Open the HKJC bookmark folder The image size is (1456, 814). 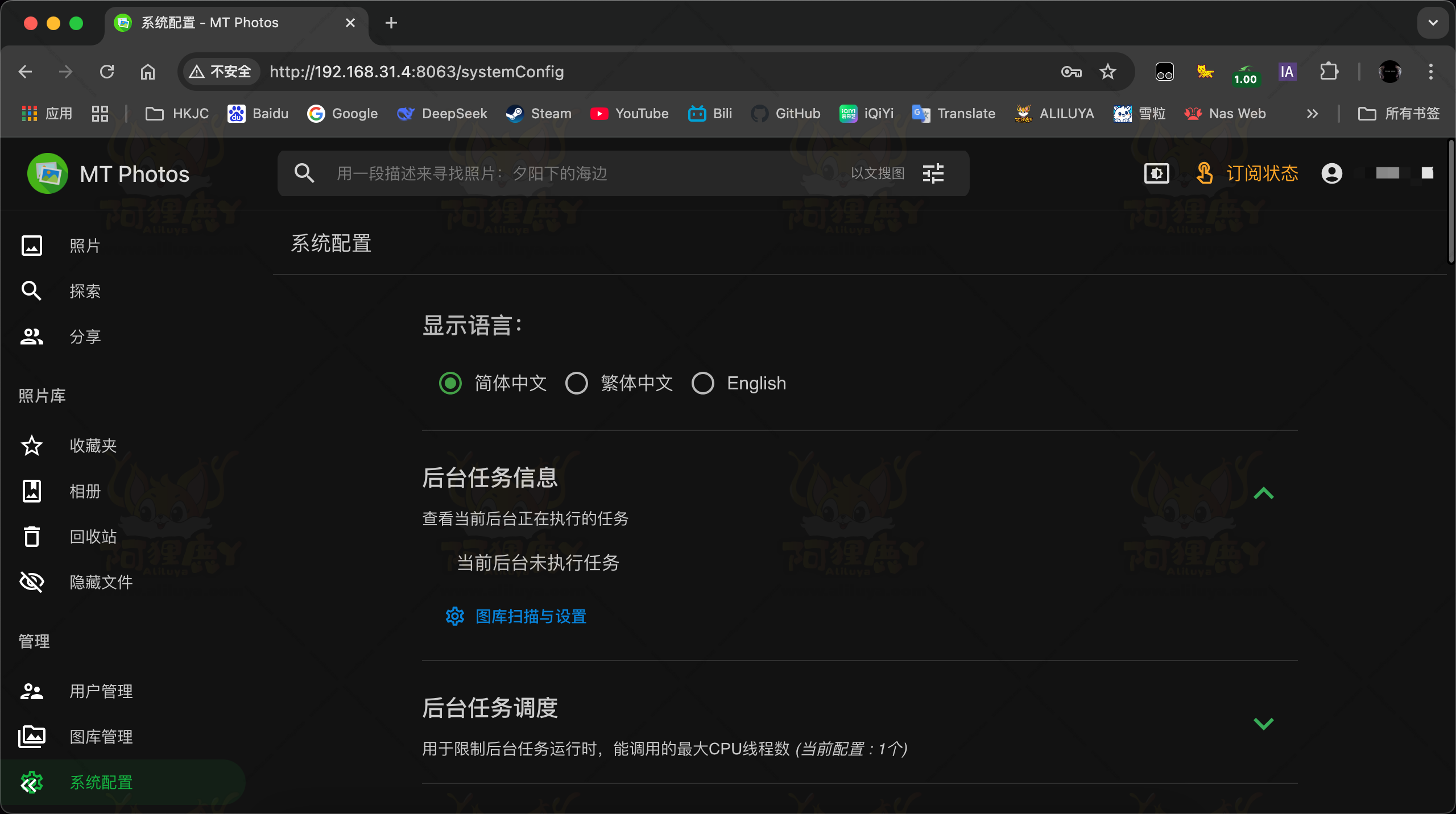pyautogui.click(x=177, y=114)
